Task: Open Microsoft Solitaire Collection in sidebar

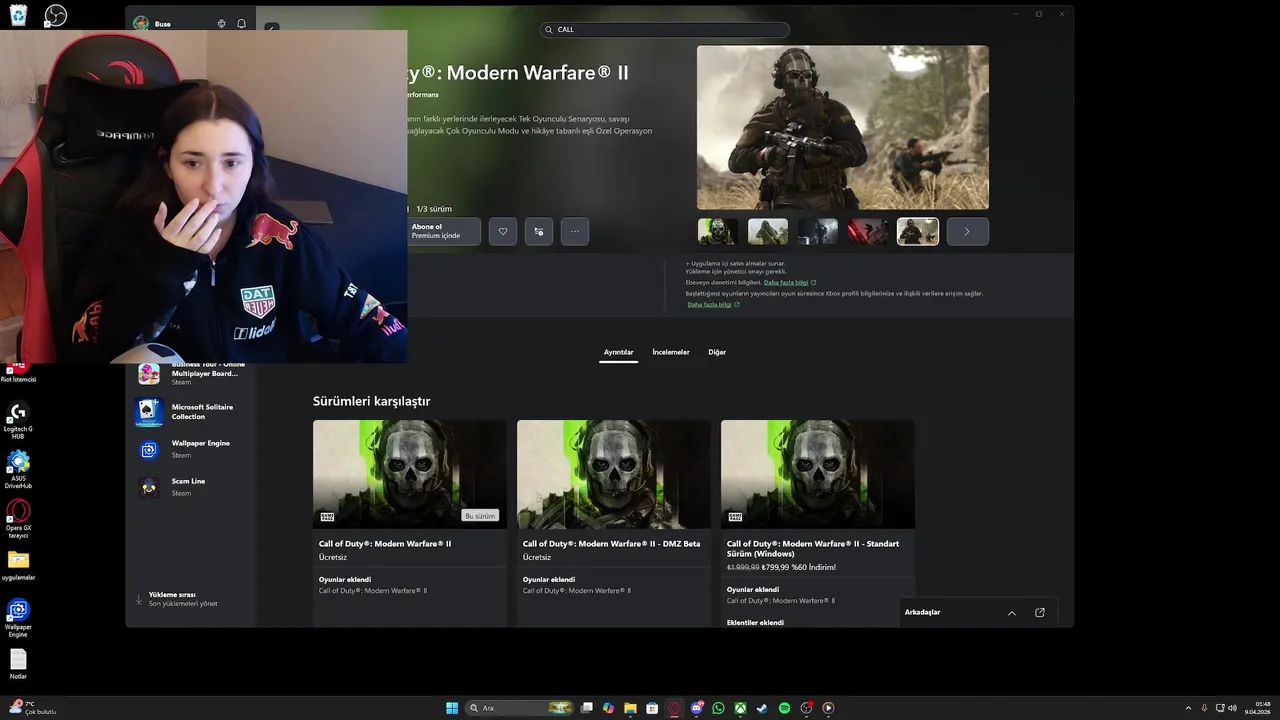Action: [190, 412]
